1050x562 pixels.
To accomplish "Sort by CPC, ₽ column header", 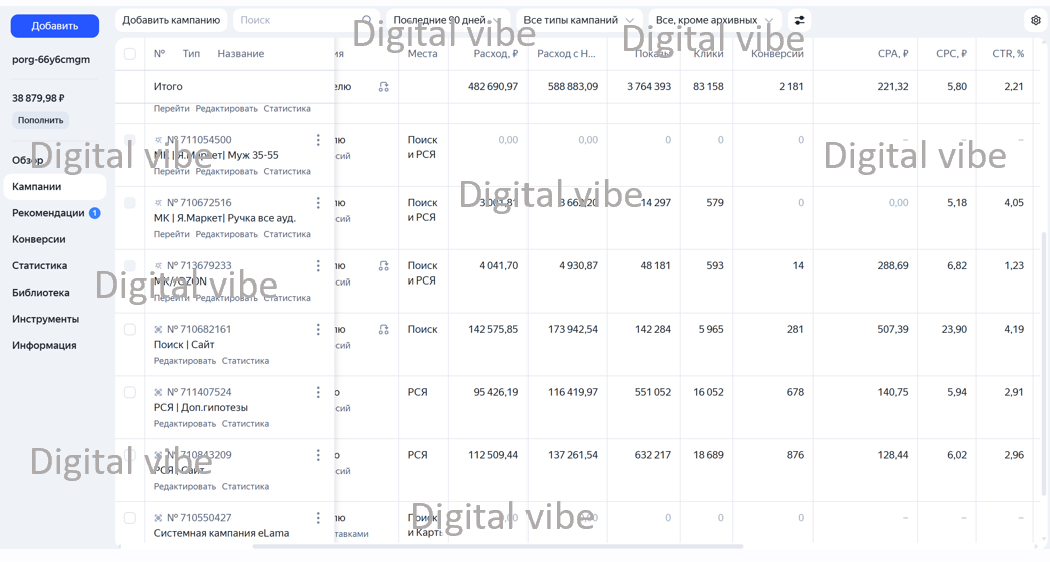I will (x=951, y=54).
